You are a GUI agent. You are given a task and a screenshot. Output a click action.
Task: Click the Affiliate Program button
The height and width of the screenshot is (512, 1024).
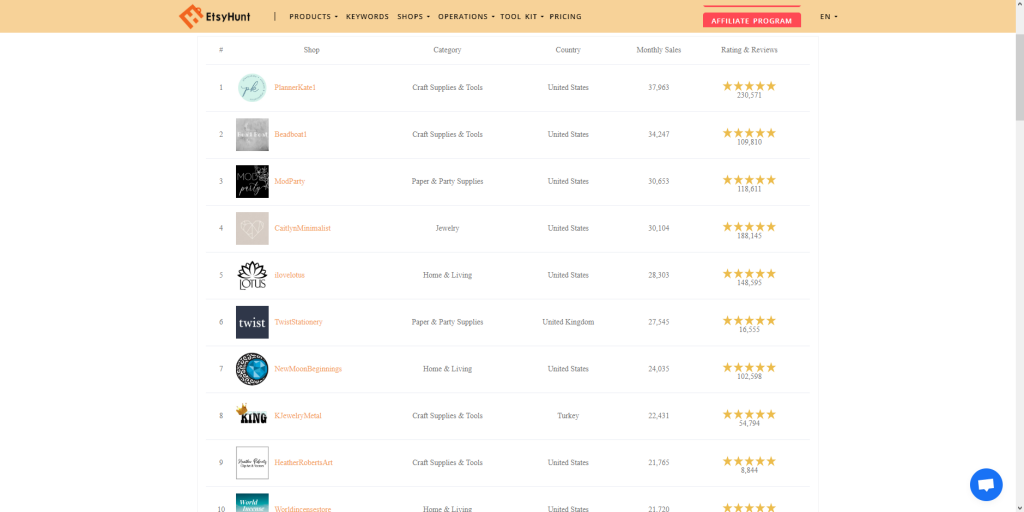coord(751,20)
